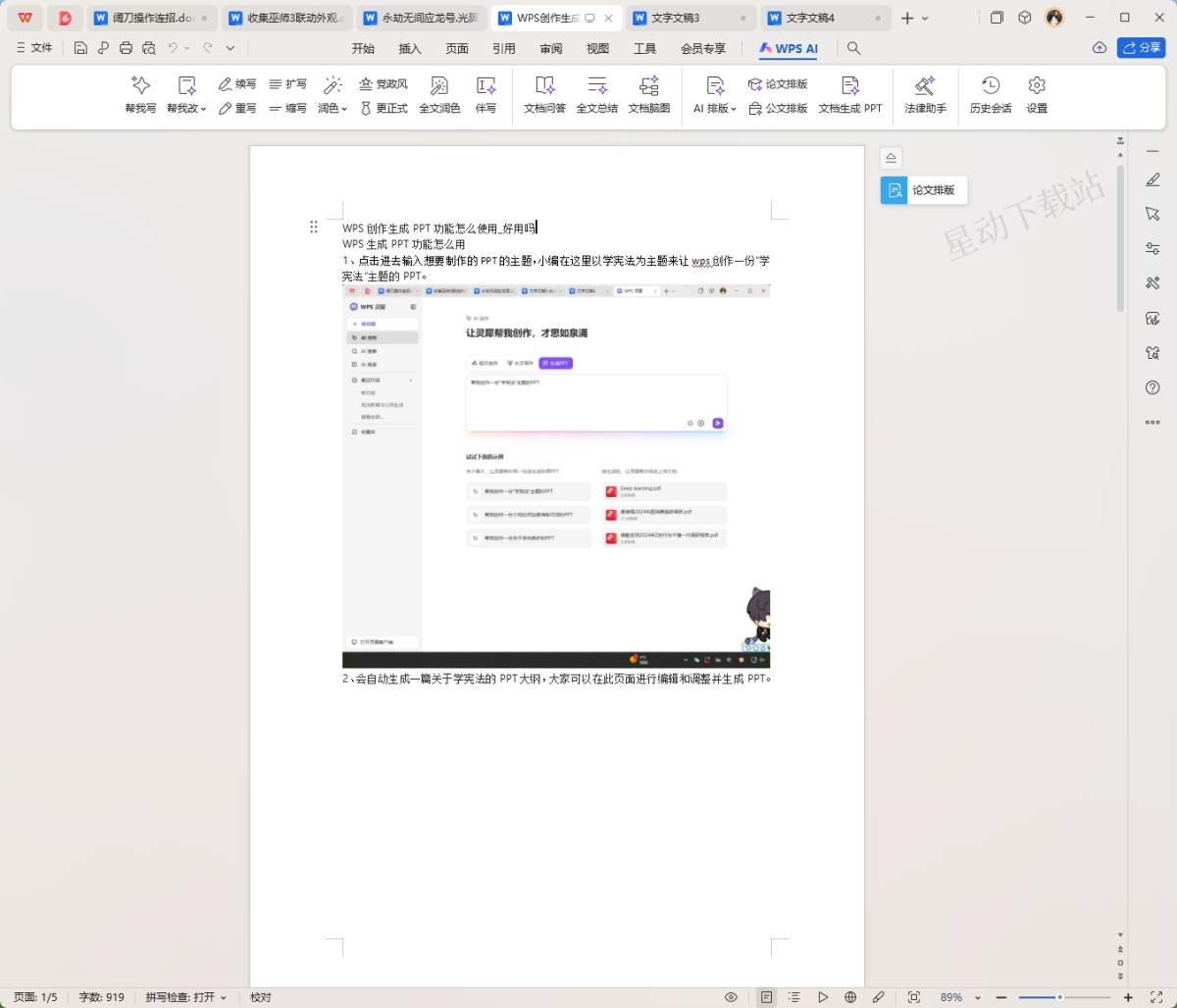Select the 党政风 style option
The height and width of the screenshot is (1008, 1177).
point(384,84)
